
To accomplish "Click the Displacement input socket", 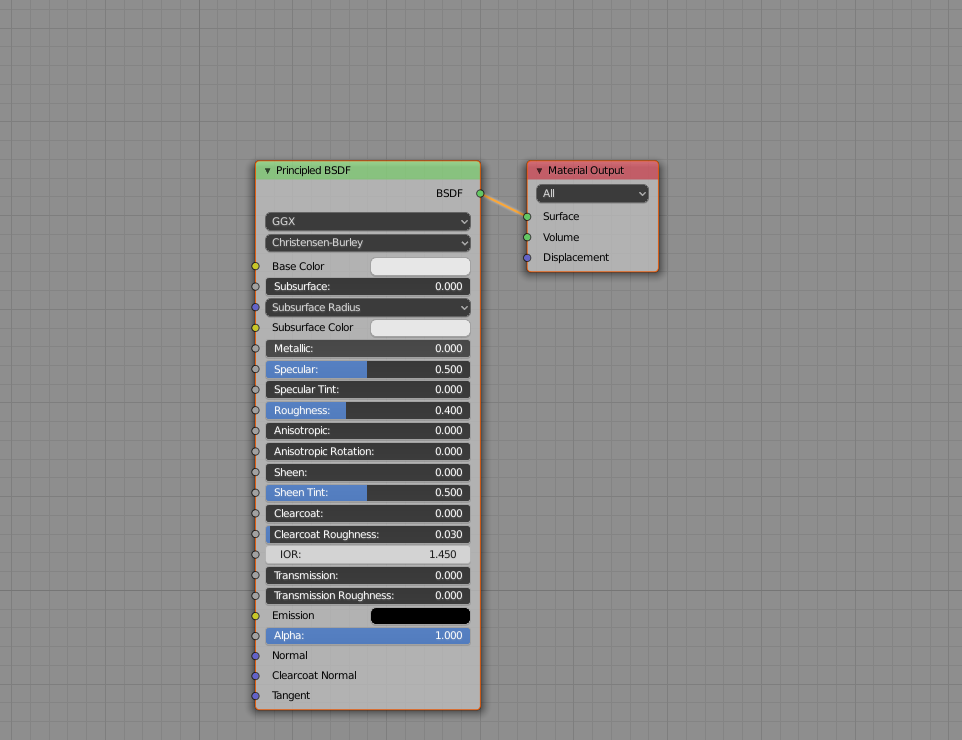I will (527, 258).
